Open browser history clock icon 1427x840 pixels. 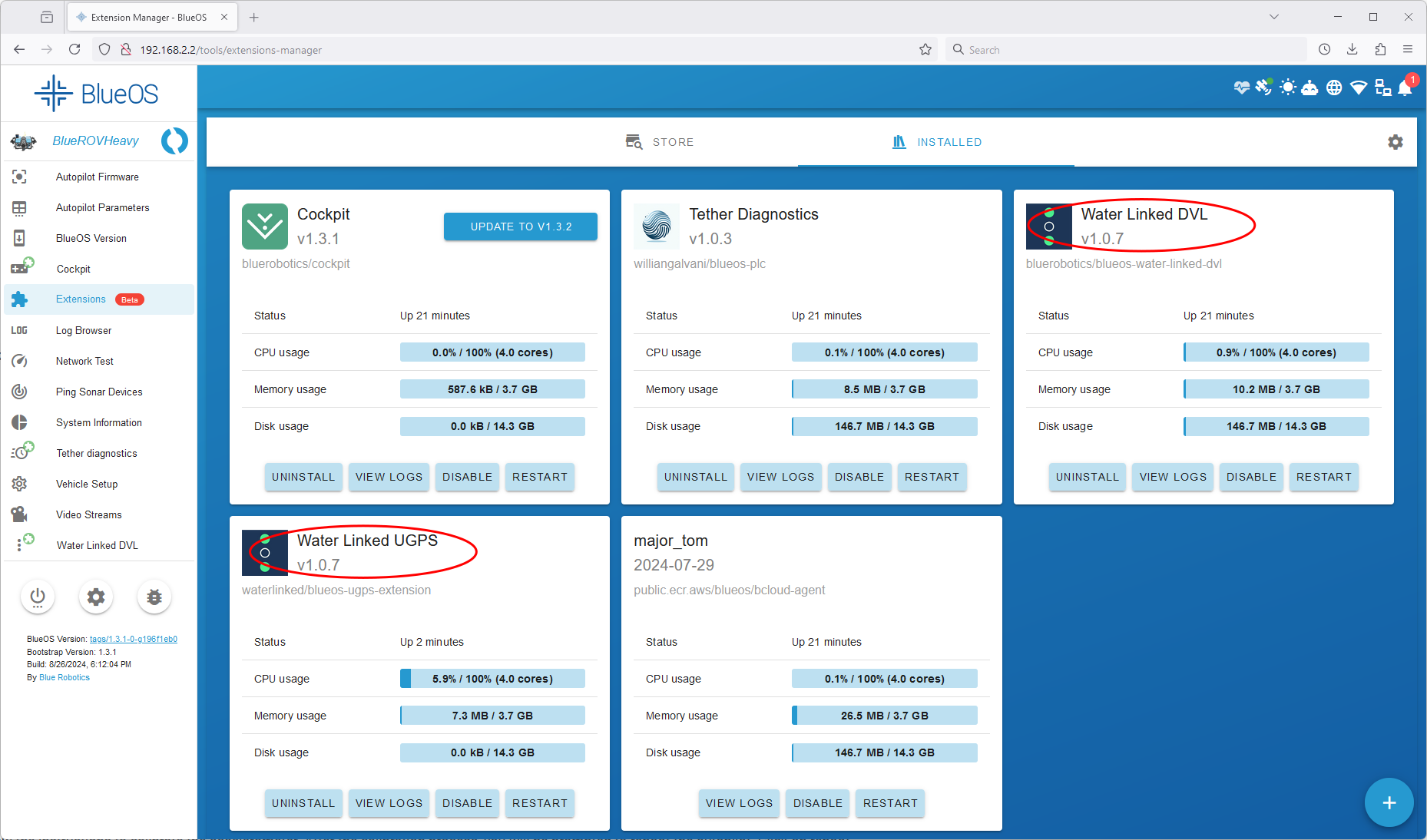pos(1325,50)
